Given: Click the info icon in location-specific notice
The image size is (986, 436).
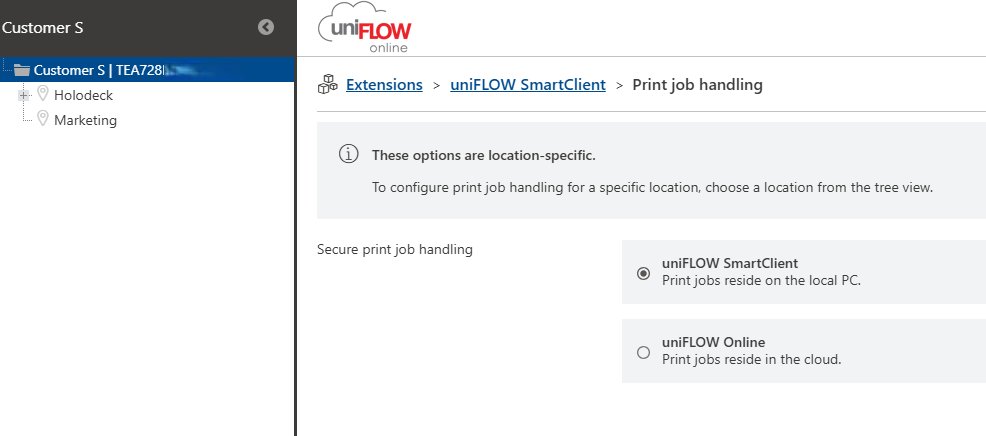Looking at the screenshot, I should pos(348,155).
